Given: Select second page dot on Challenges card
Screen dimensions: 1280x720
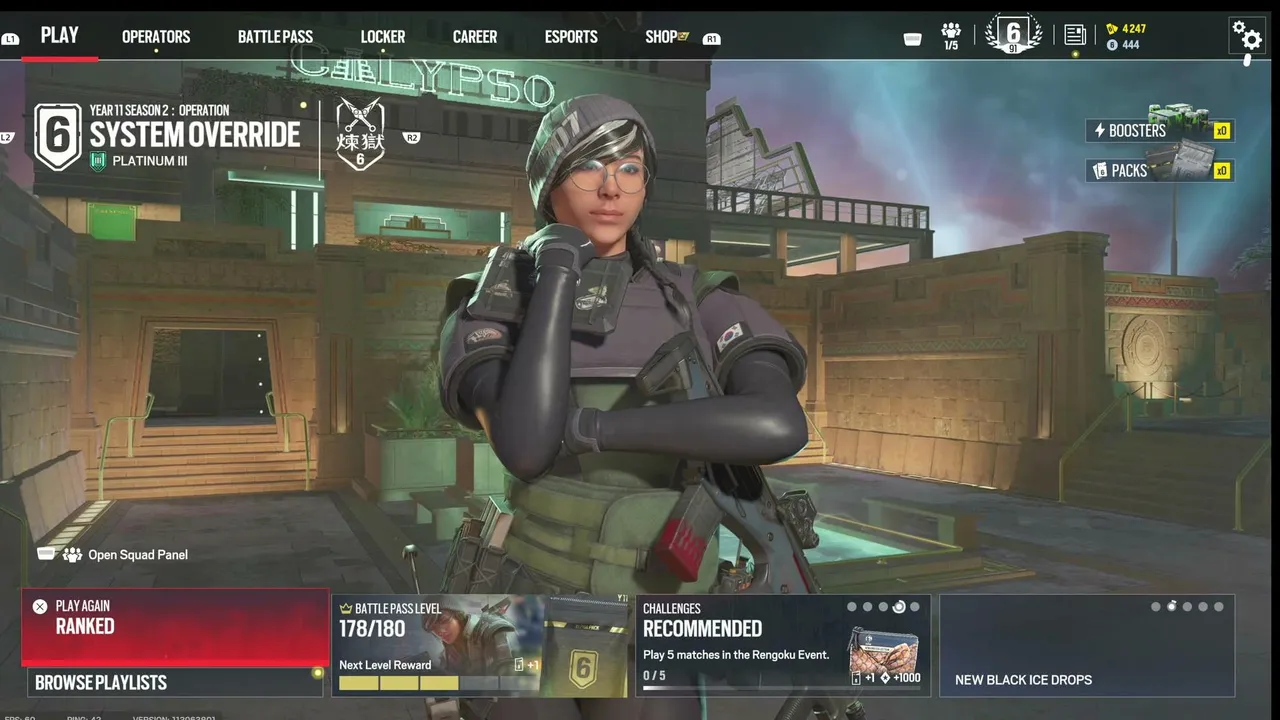Looking at the screenshot, I should coord(868,607).
